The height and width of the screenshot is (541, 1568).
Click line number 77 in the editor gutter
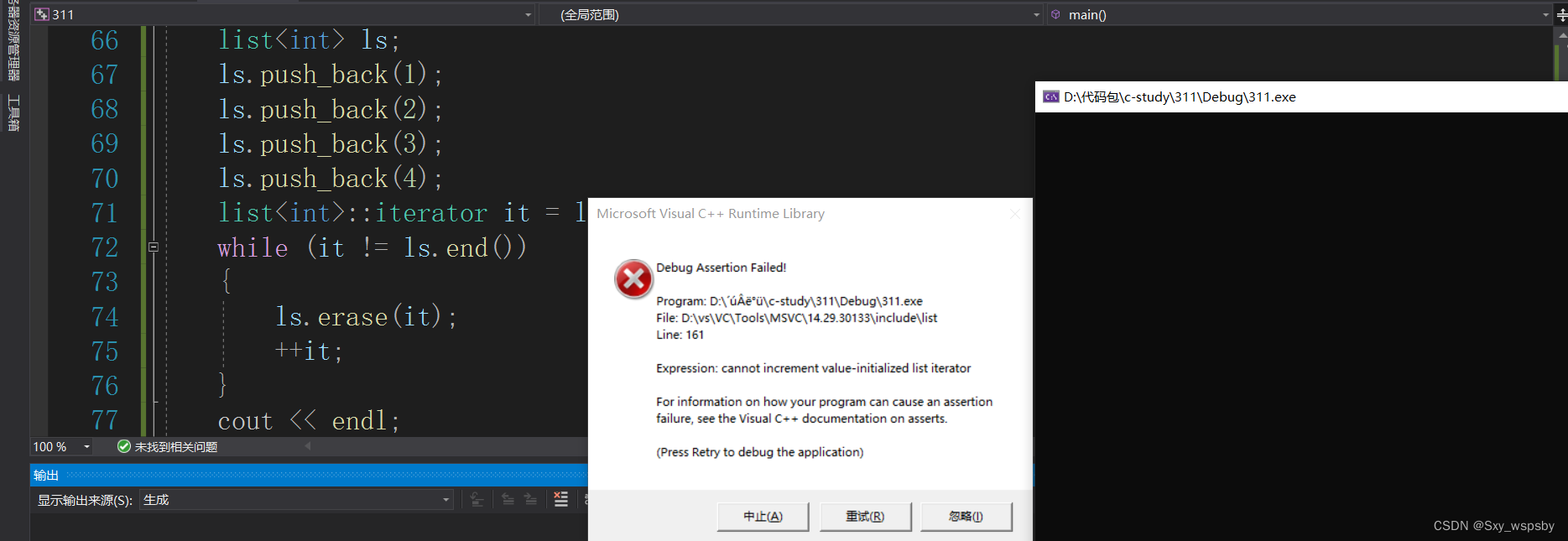coord(105,421)
